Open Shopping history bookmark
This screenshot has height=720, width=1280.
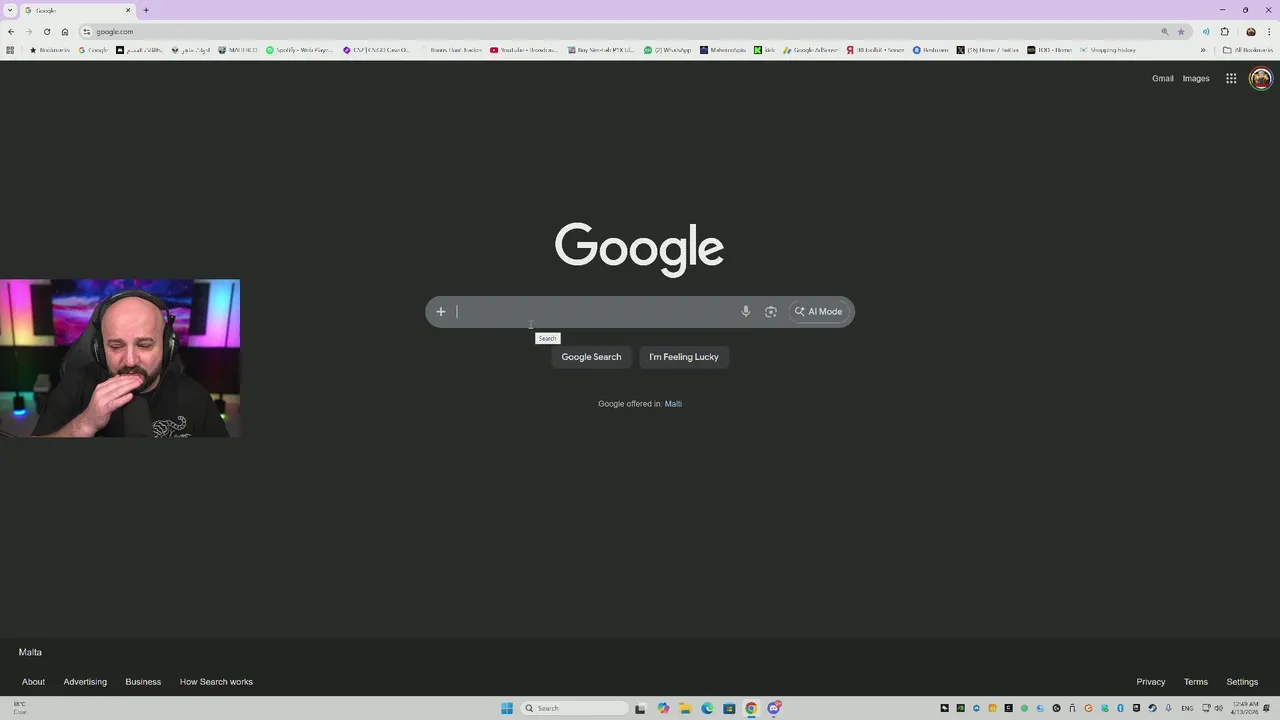1108,50
